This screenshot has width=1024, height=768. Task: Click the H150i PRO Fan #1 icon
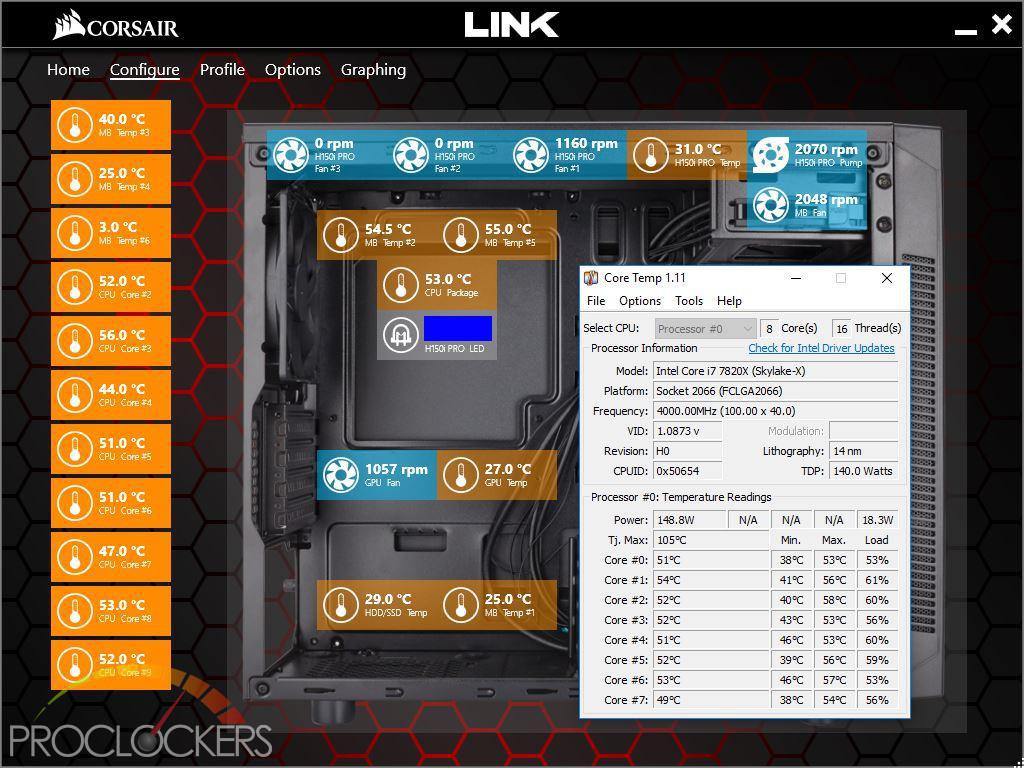tap(530, 155)
